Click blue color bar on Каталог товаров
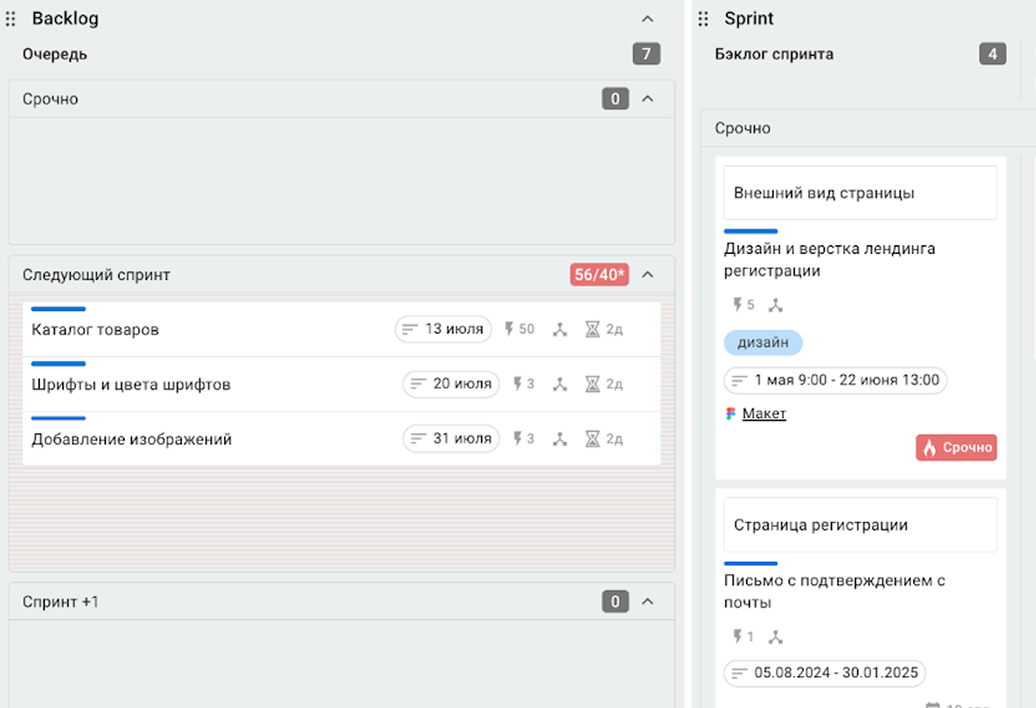Viewport: 1036px width, 708px height. point(58,309)
